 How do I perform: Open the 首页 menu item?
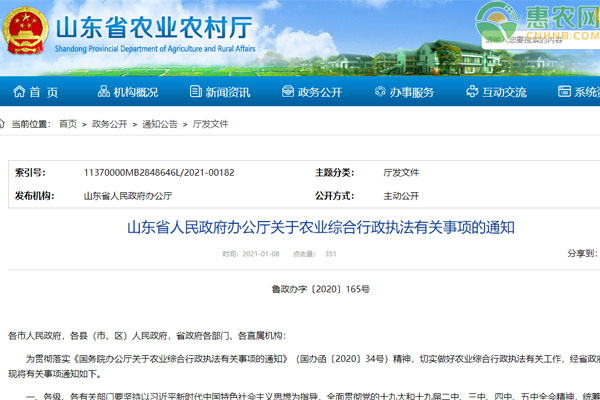pos(44,92)
